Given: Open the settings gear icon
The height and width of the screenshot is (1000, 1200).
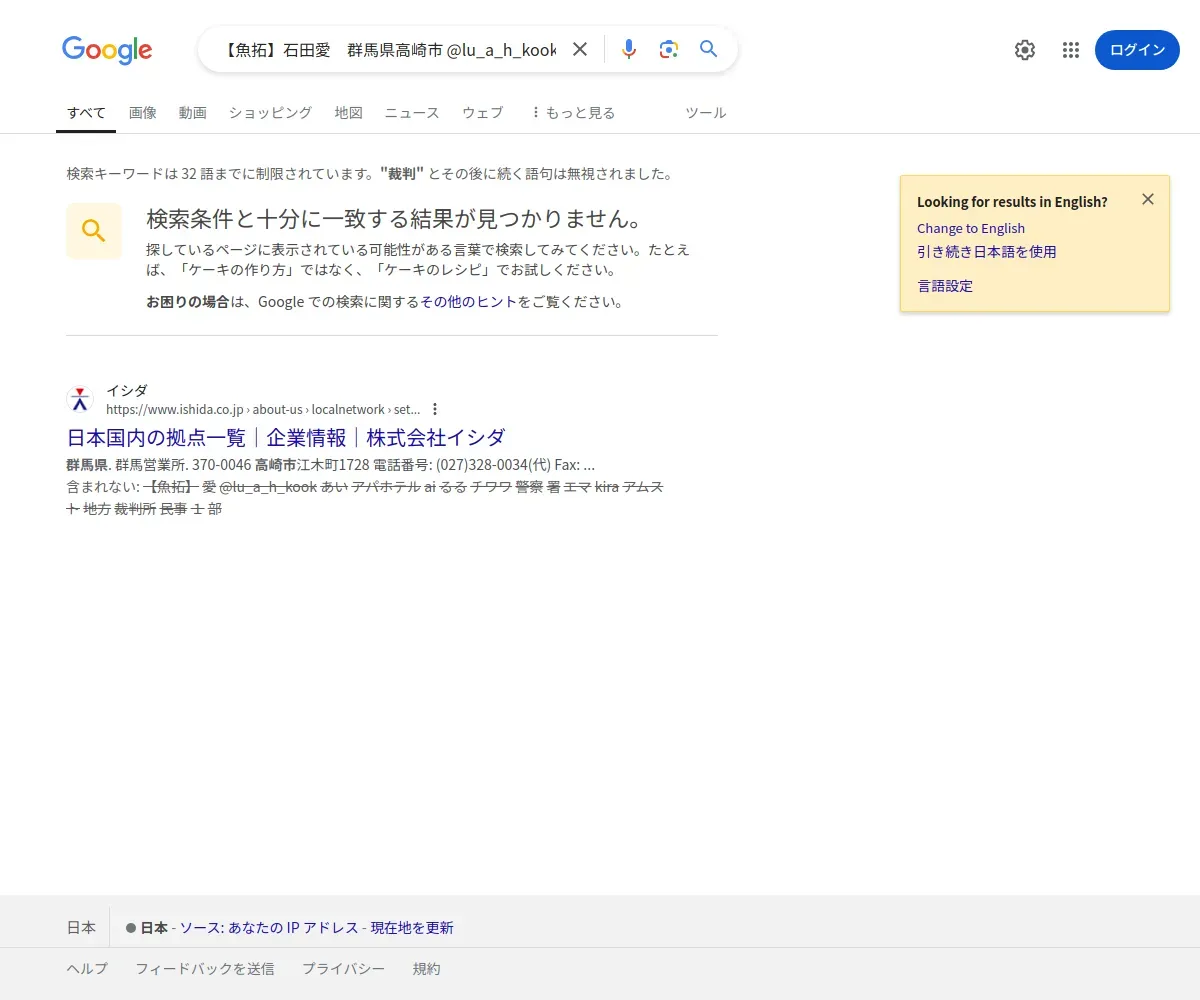Looking at the screenshot, I should point(1025,50).
